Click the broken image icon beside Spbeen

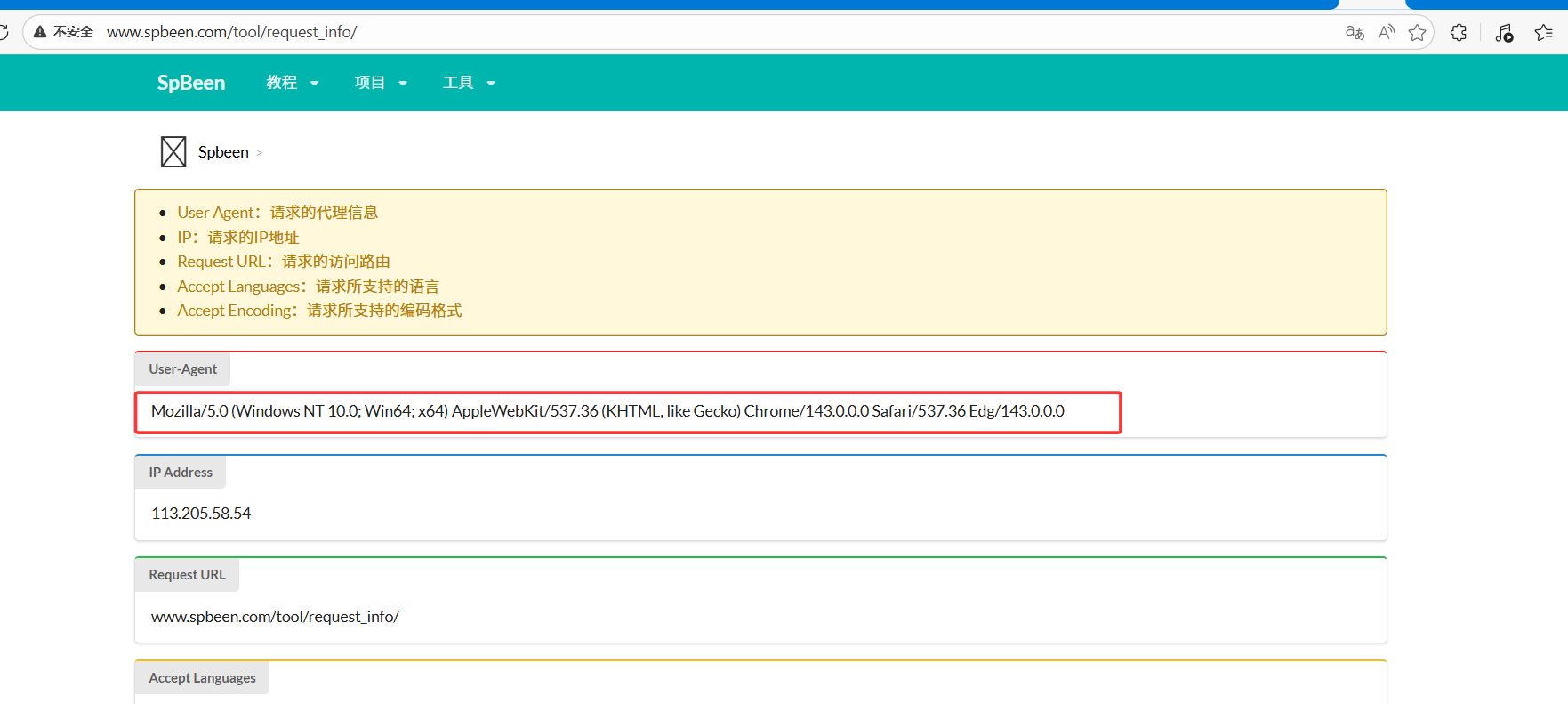coord(173,152)
